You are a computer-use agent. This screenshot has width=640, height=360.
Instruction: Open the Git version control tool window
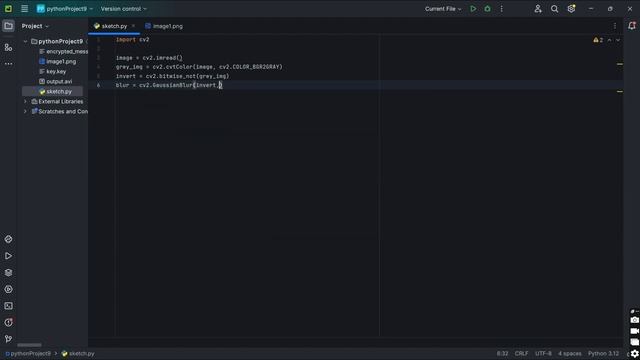(x=8, y=339)
